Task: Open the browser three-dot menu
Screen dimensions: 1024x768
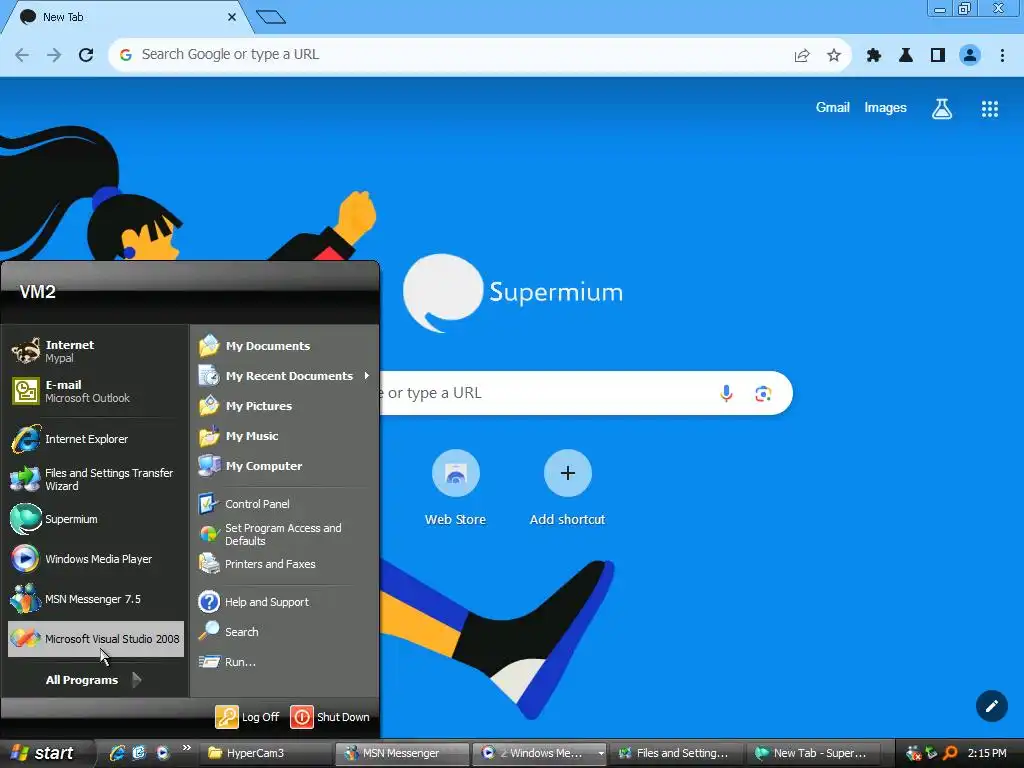Action: click(x=1002, y=55)
